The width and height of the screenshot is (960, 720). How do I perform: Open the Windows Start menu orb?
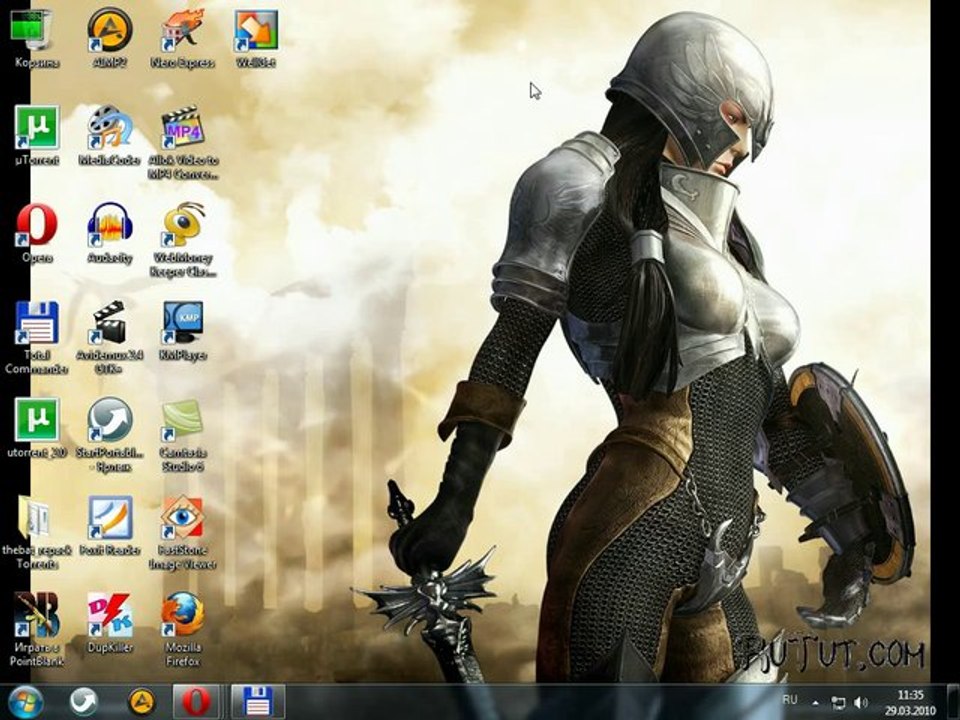click(25, 702)
